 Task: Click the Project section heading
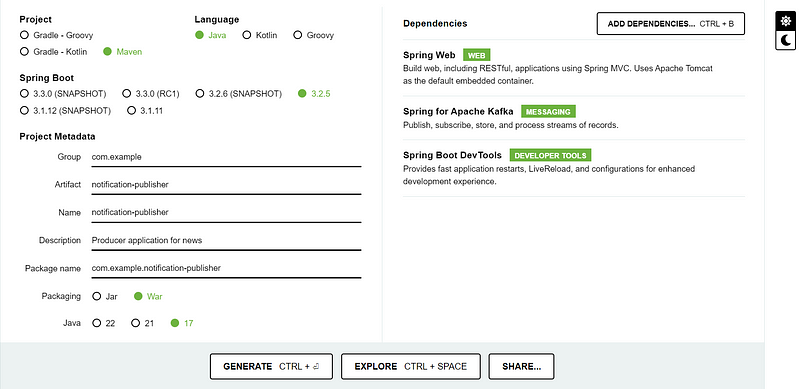(x=35, y=19)
